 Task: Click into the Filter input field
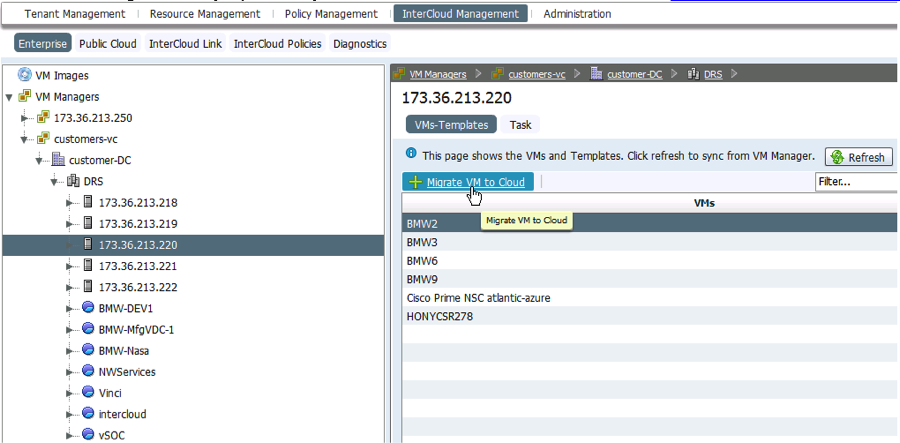pyautogui.click(x=856, y=182)
